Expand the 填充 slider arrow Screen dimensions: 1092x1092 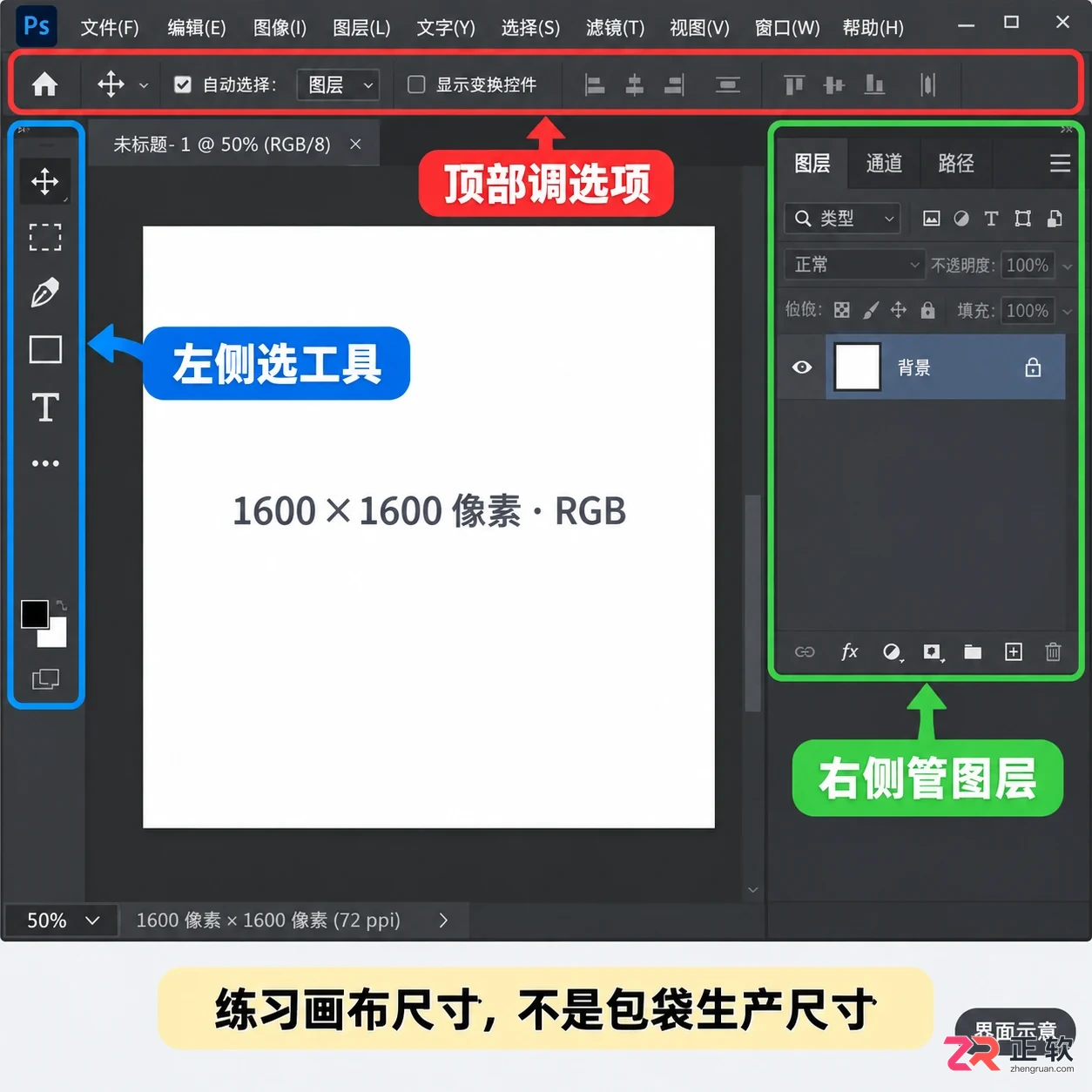tap(1068, 312)
